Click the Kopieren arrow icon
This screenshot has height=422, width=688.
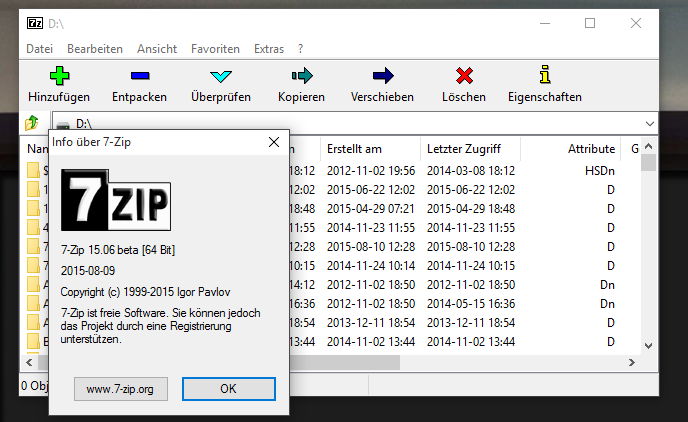pyautogui.click(x=302, y=75)
